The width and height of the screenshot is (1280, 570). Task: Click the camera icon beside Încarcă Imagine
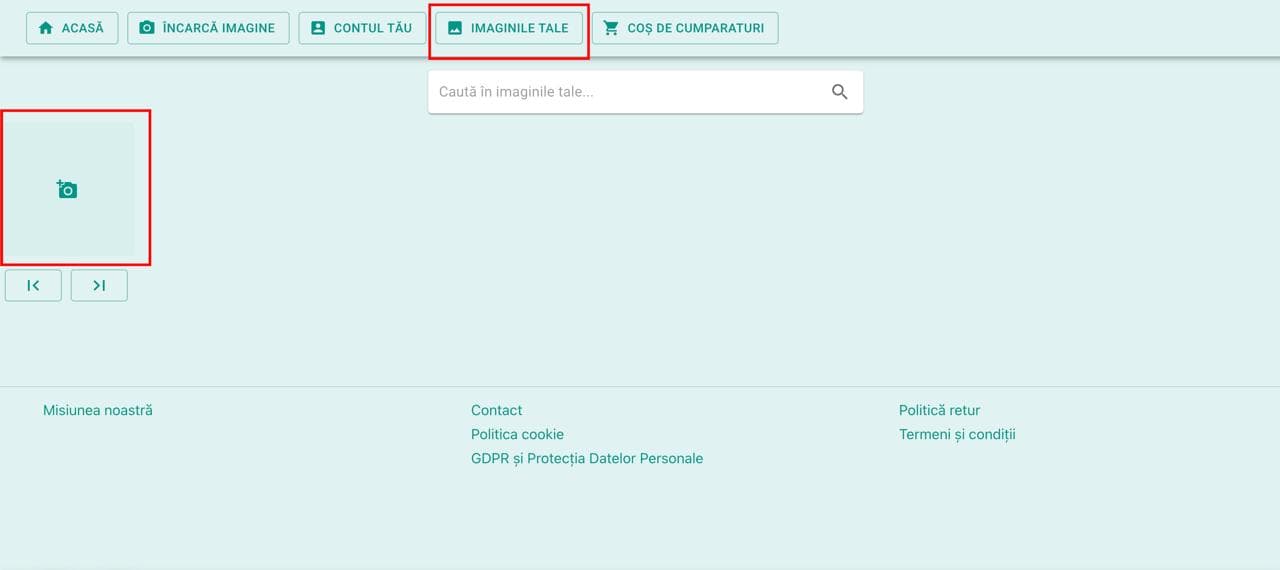click(x=147, y=28)
